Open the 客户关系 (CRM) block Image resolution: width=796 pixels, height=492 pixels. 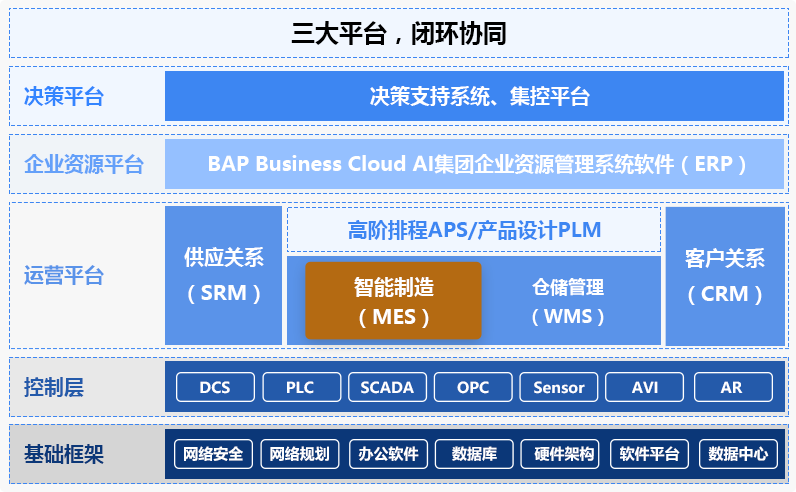coord(725,276)
